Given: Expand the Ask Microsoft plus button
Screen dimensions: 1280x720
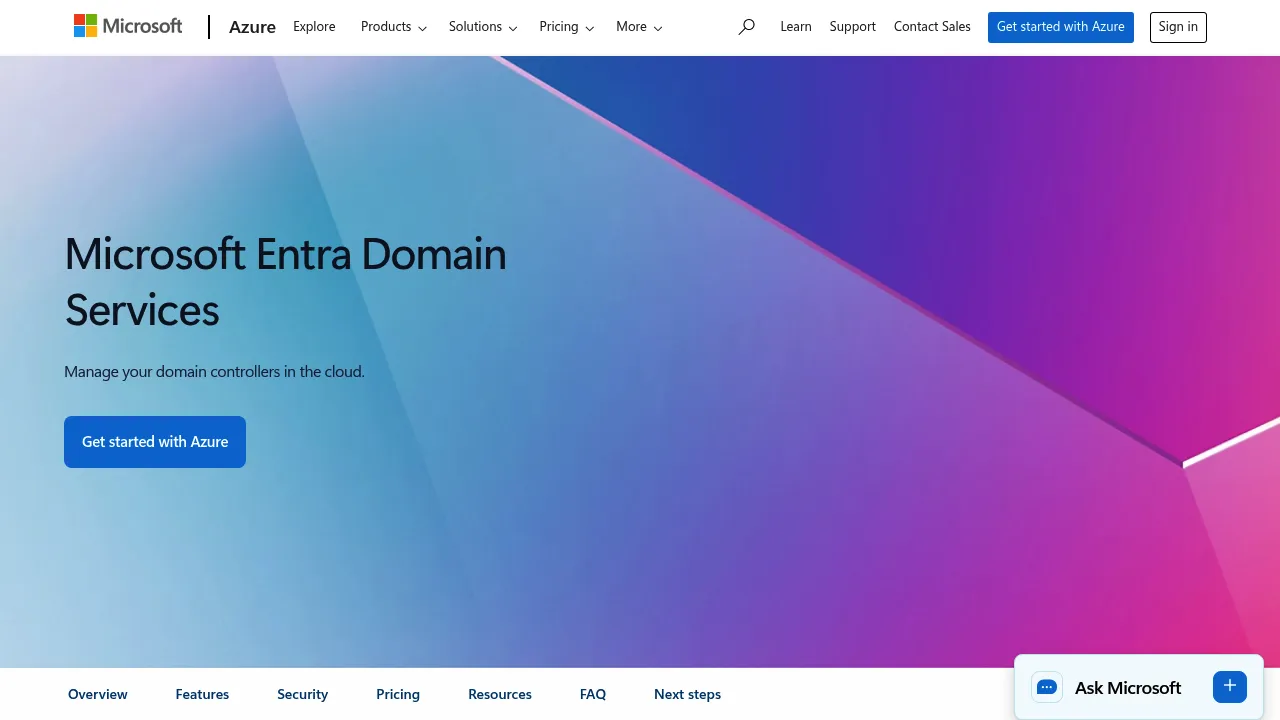Looking at the screenshot, I should (x=1230, y=686).
